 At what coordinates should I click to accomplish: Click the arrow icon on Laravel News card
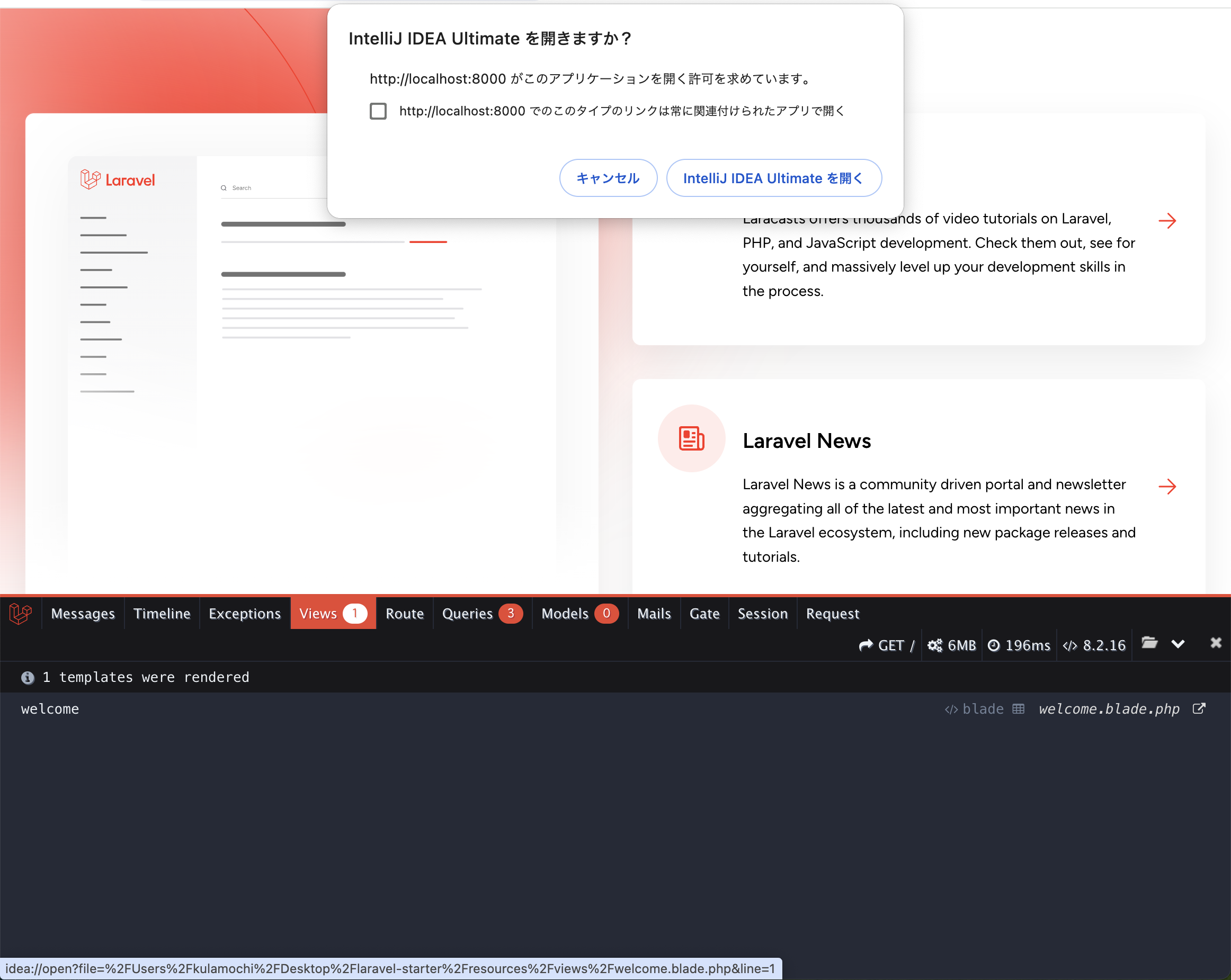[1167, 486]
